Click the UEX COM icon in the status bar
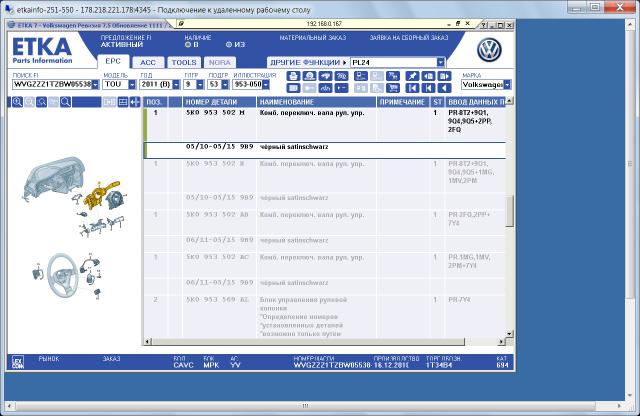 18,362
